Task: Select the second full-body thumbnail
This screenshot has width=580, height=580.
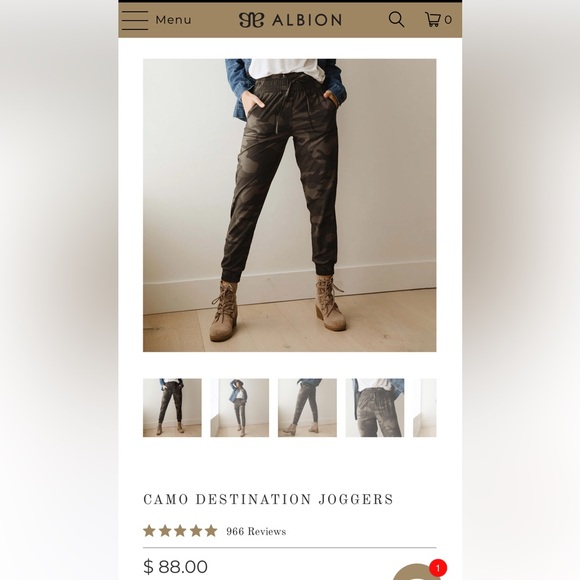Action: click(240, 408)
